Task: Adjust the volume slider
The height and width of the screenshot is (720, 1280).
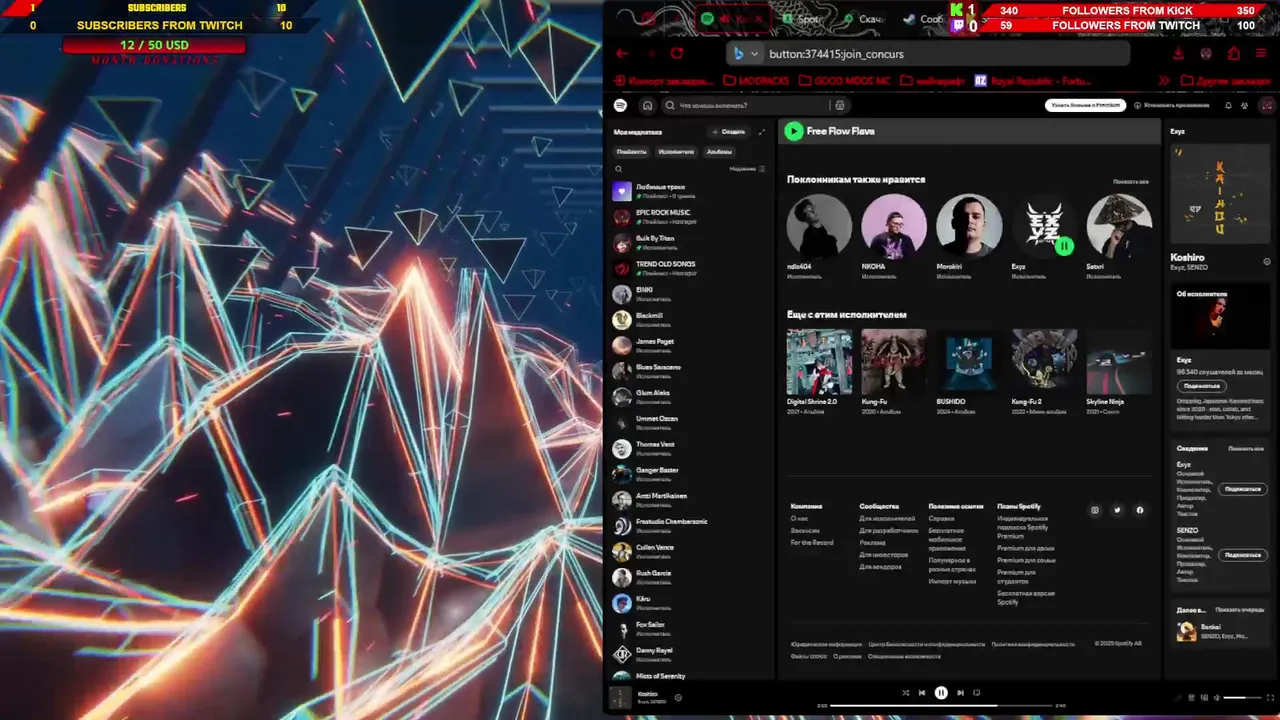Action: click(1242, 698)
